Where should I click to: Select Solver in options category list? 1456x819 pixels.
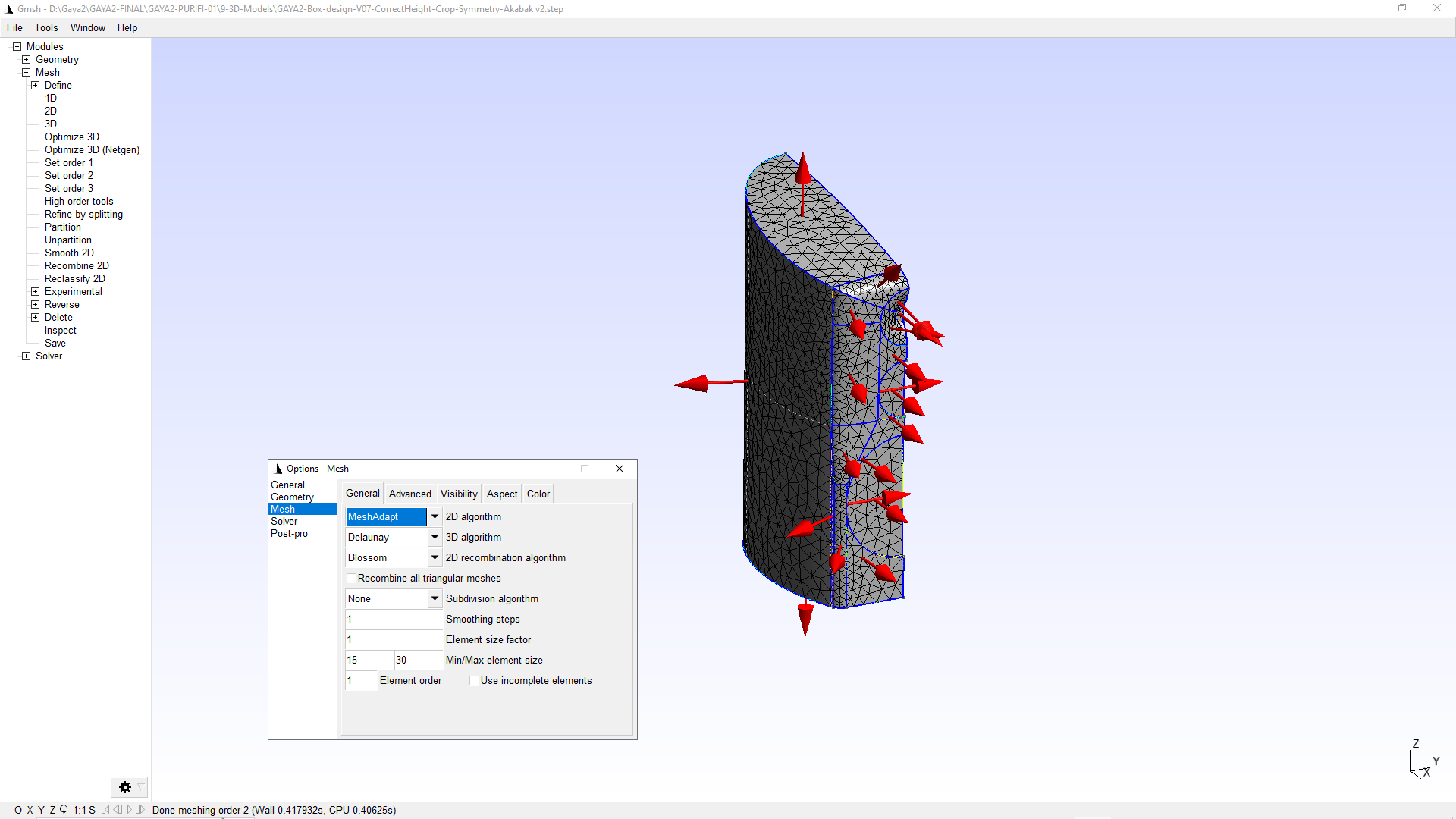click(x=303, y=521)
